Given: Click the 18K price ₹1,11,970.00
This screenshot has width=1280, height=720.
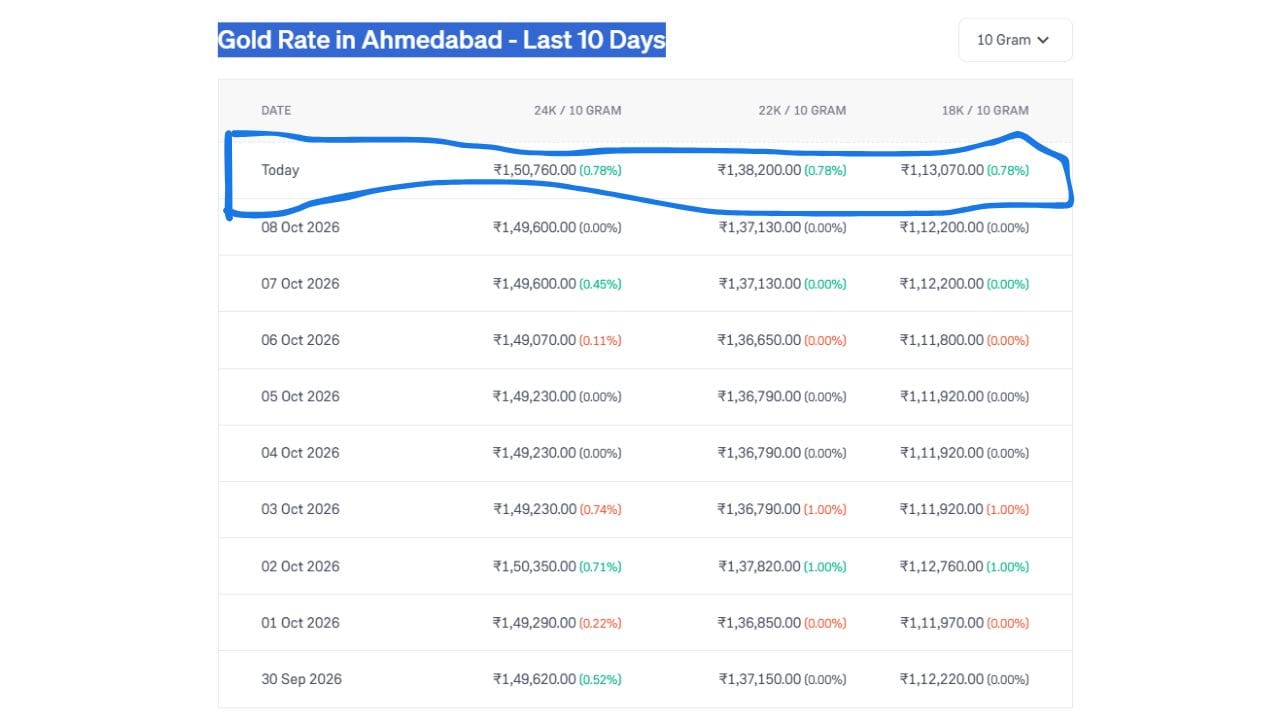Looking at the screenshot, I should coord(942,622).
